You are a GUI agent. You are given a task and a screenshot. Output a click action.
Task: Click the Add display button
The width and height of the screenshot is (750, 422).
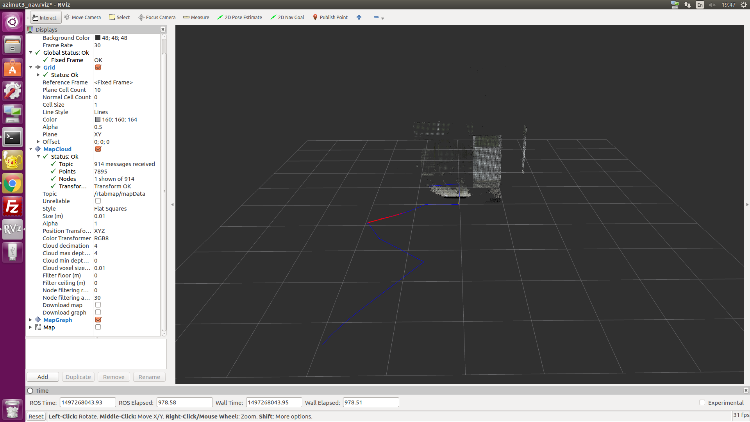click(43, 377)
